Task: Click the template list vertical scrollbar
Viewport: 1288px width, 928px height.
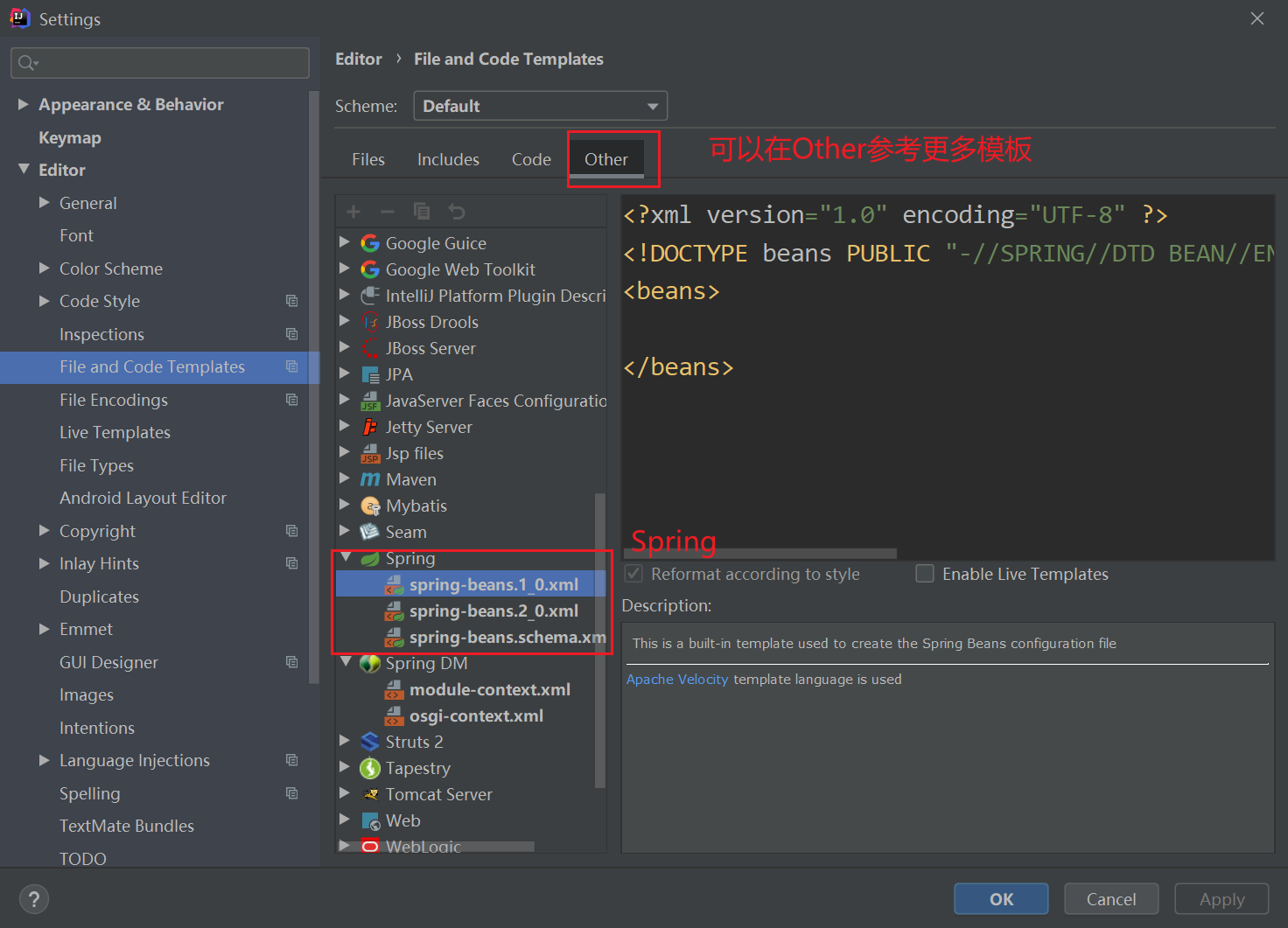Action: (600, 640)
